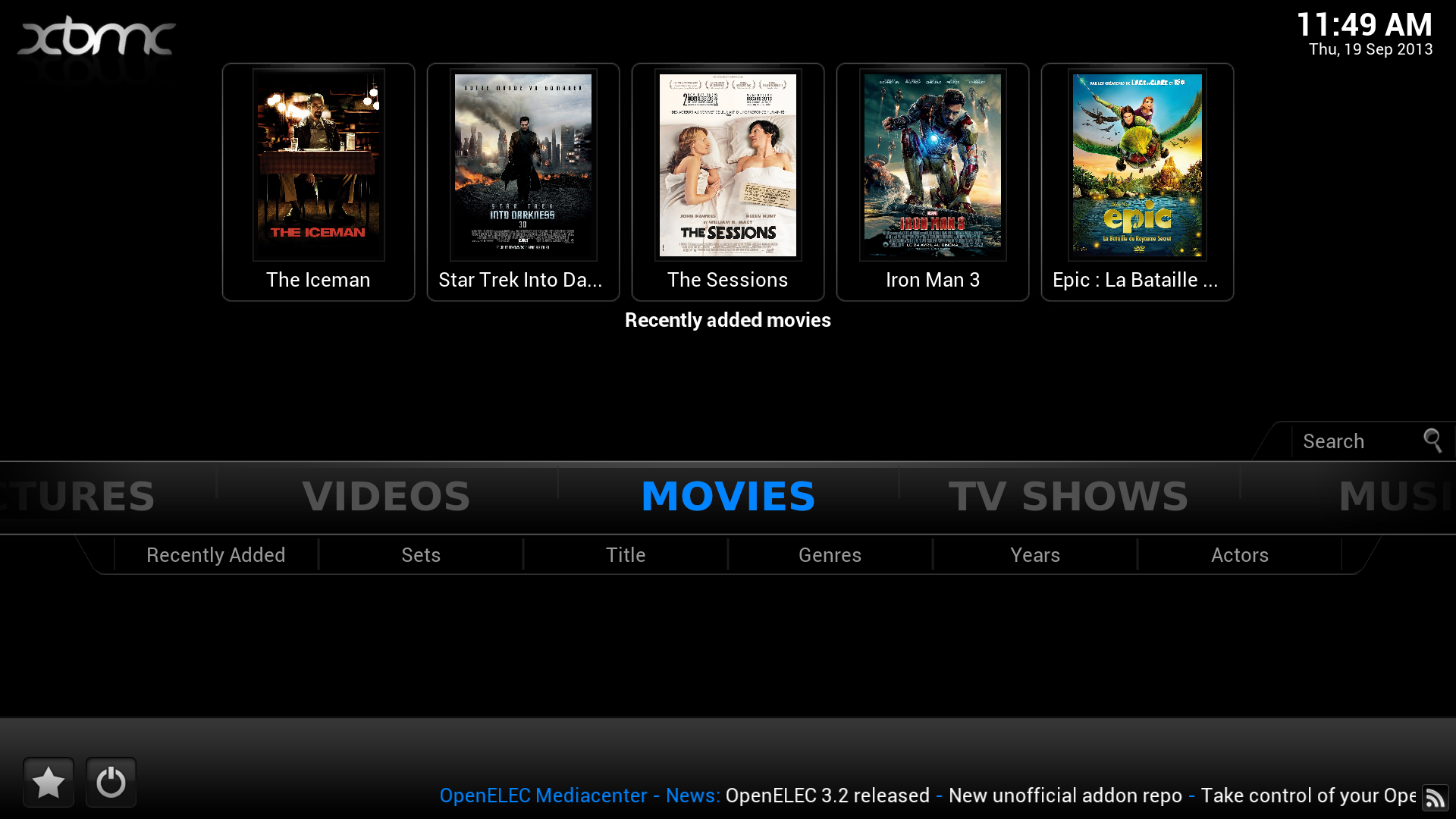The image size is (1456, 819).
Task: Open the Sets submenu
Action: click(421, 555)
